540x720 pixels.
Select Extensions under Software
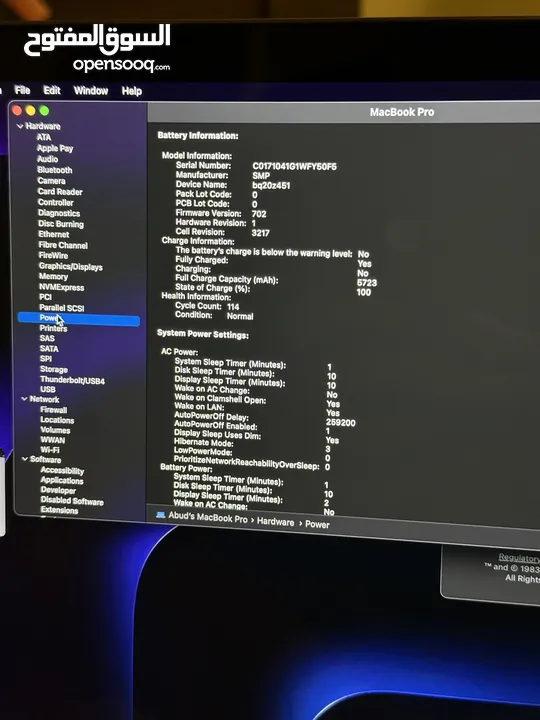point(59,510)
